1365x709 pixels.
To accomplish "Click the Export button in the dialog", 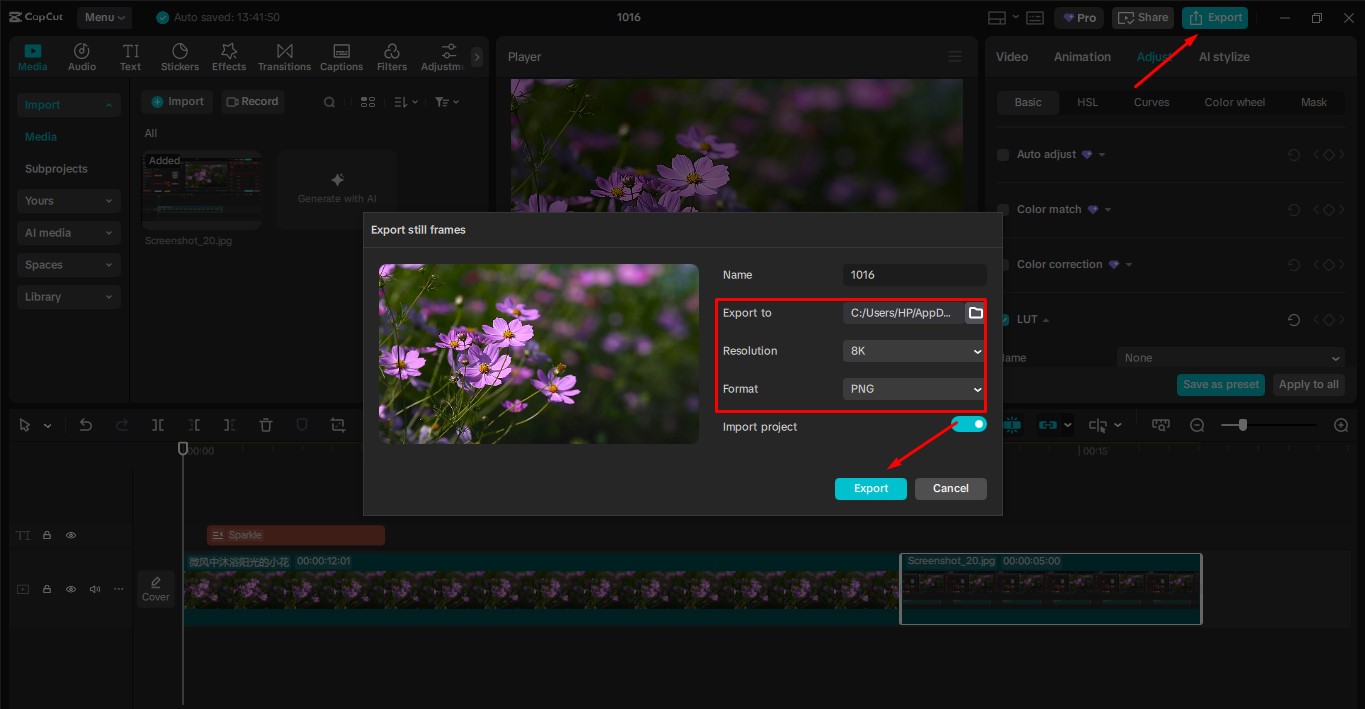I will click(x=870, y=489).
